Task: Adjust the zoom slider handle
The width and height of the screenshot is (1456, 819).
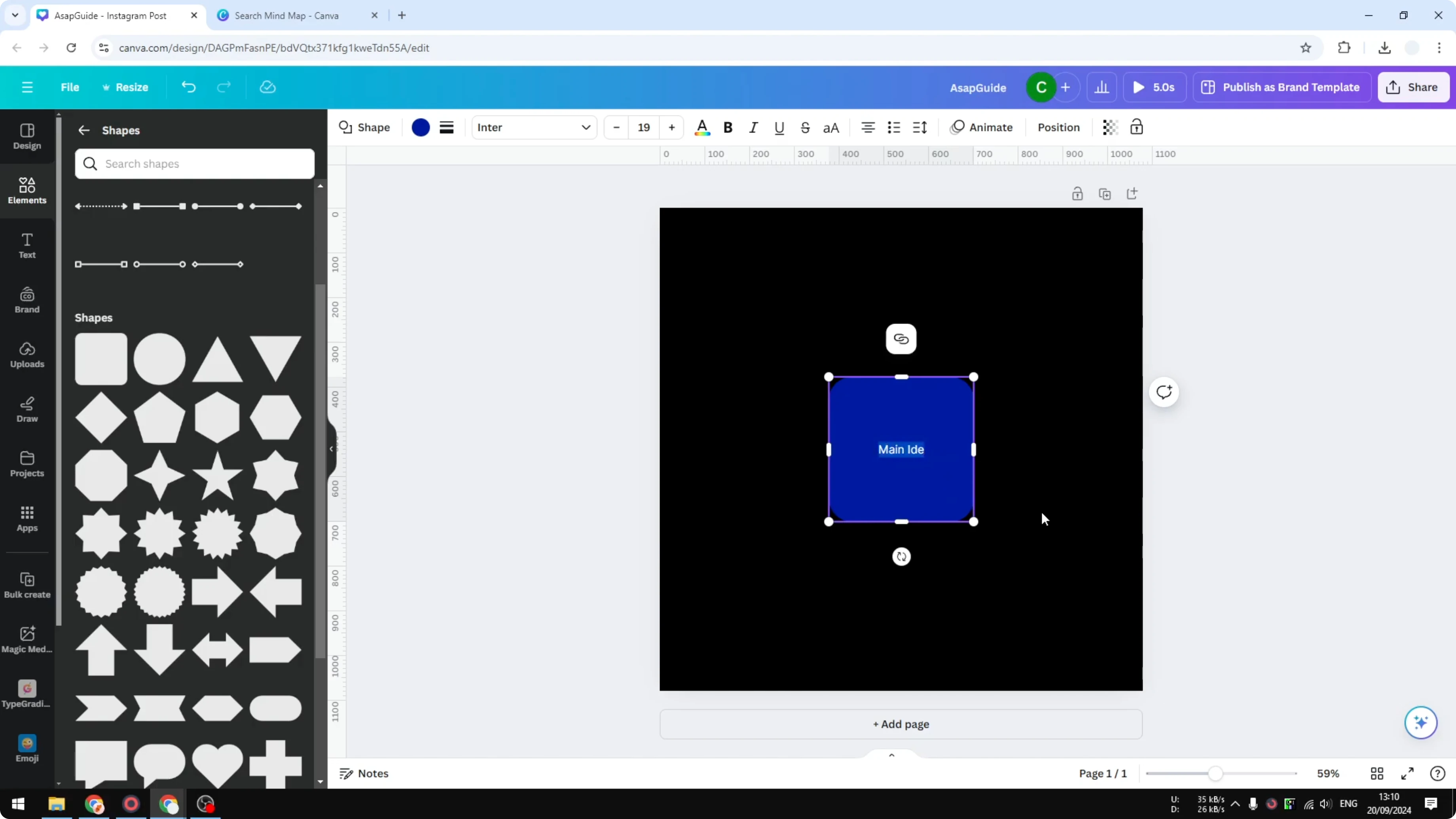Action: pyautogui.click(x=1216, y=773)
